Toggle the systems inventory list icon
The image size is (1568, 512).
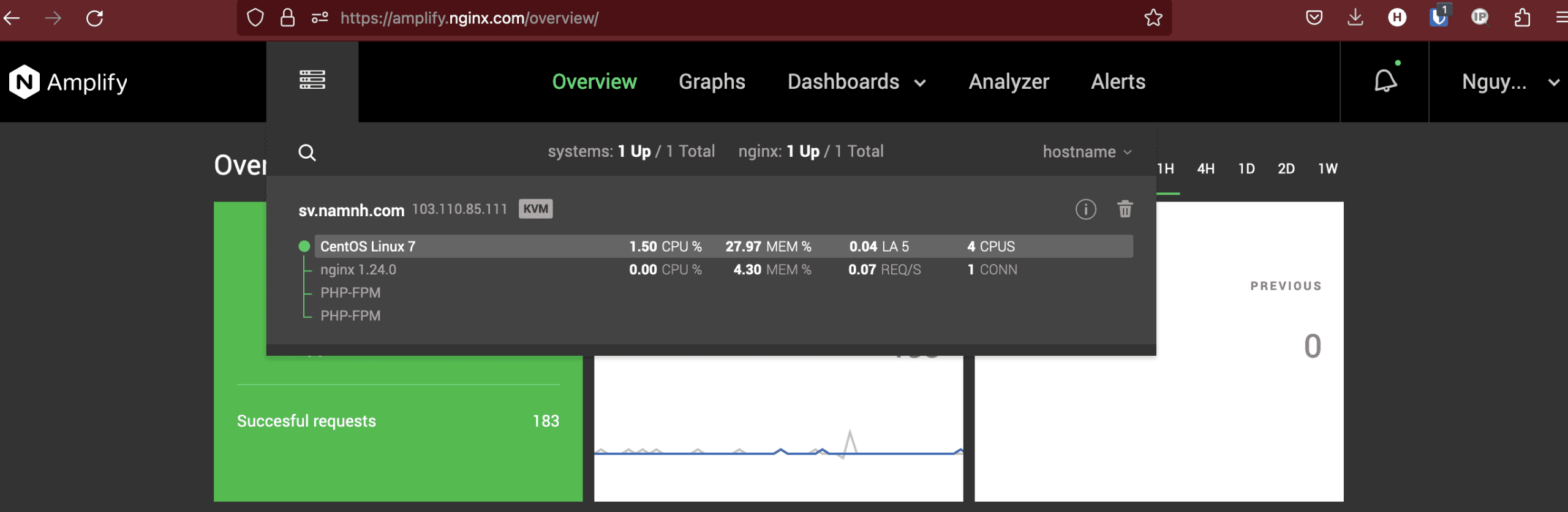[x=312, y=80]
